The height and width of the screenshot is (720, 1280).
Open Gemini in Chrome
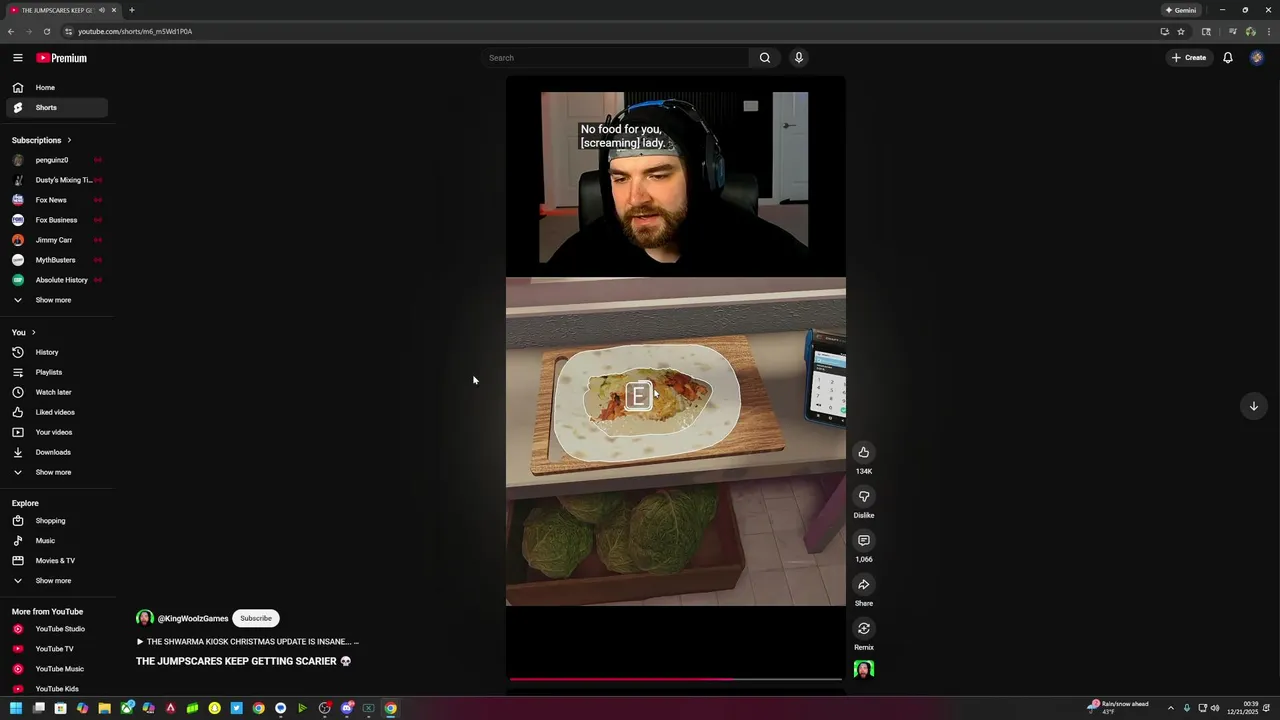click(x=1181, y=10)
